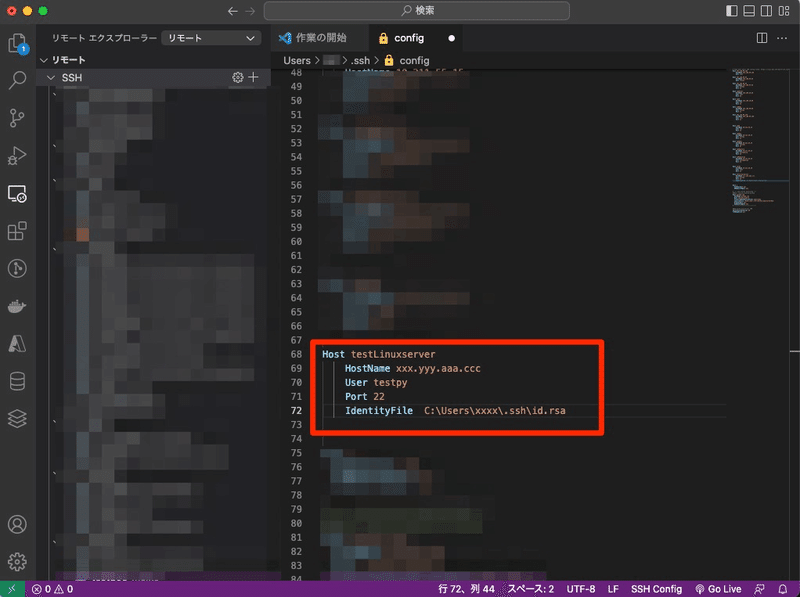800x597 pixels.
Task: Go forward with right arrow
Action: [249, 11]
